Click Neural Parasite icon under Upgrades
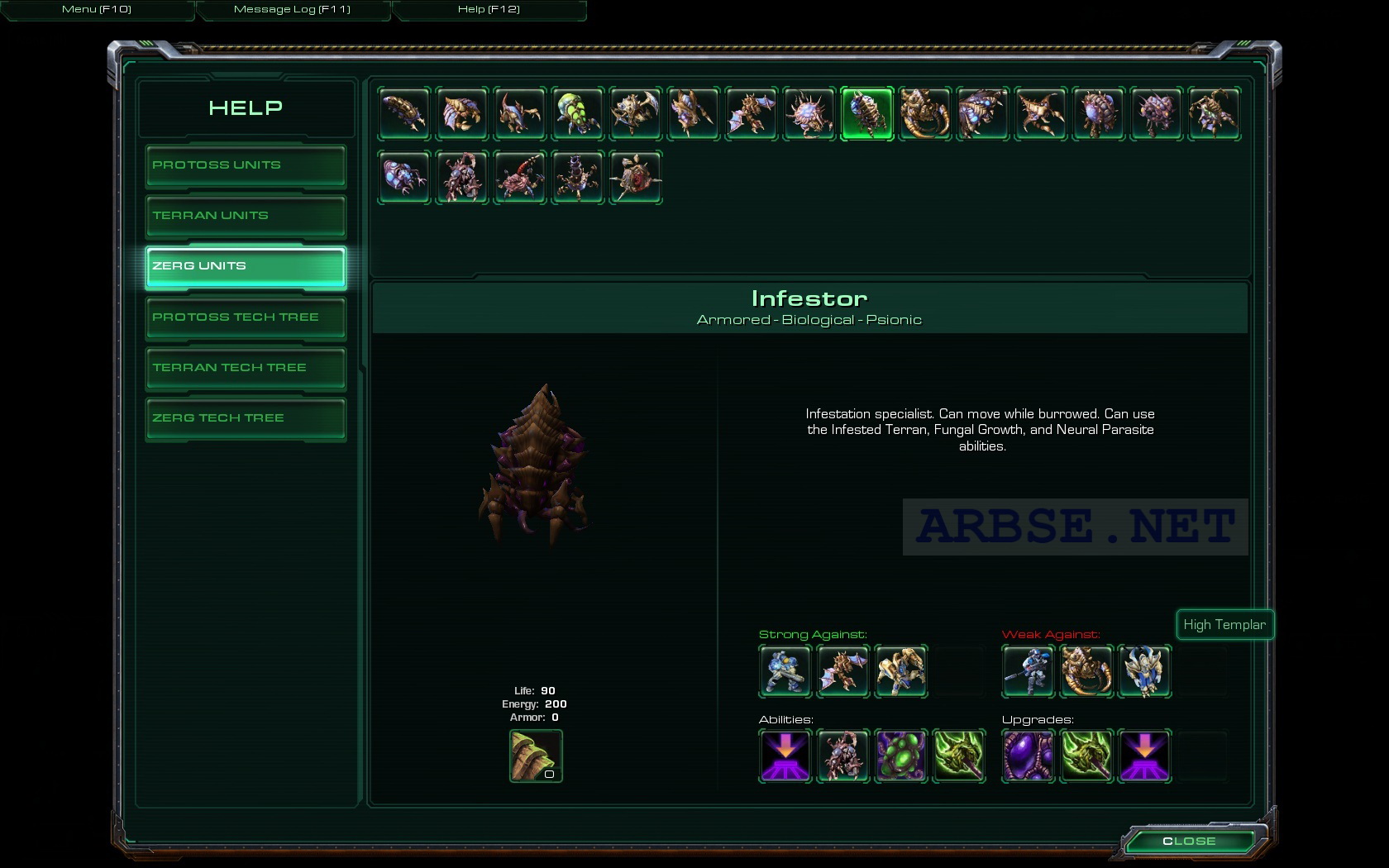This screenshot has height=868, width=1389. [x=1086, y=756]
